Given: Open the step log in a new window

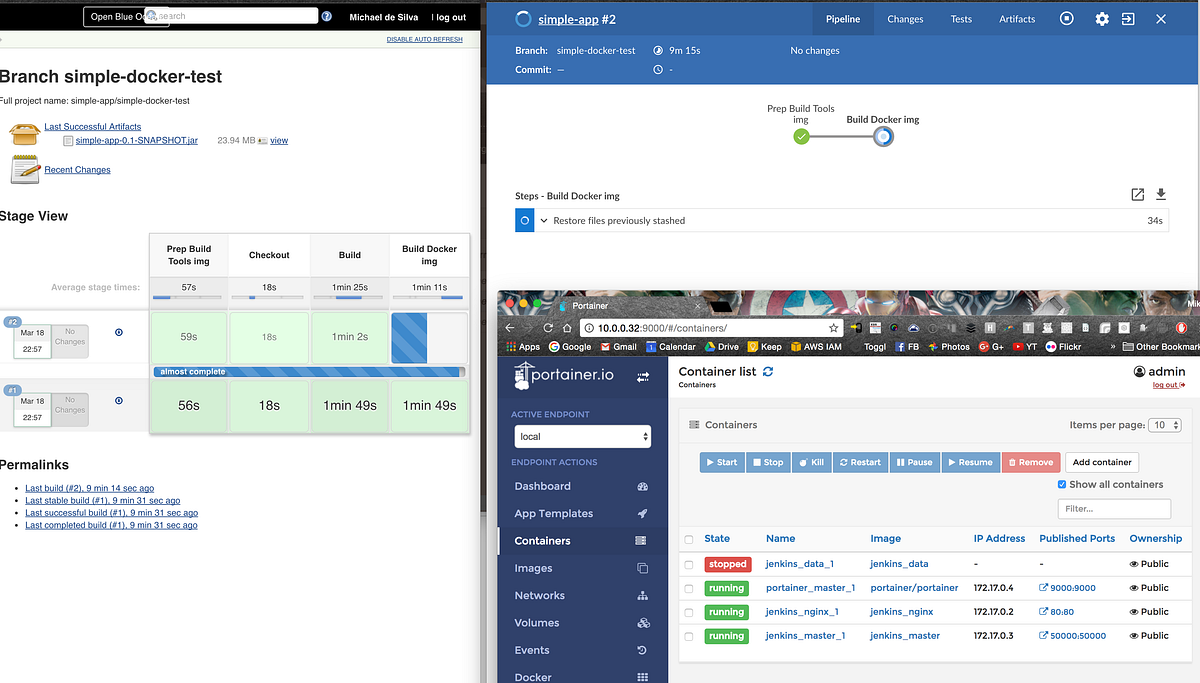Looking at the screenshot, I should coord(1137,194).
